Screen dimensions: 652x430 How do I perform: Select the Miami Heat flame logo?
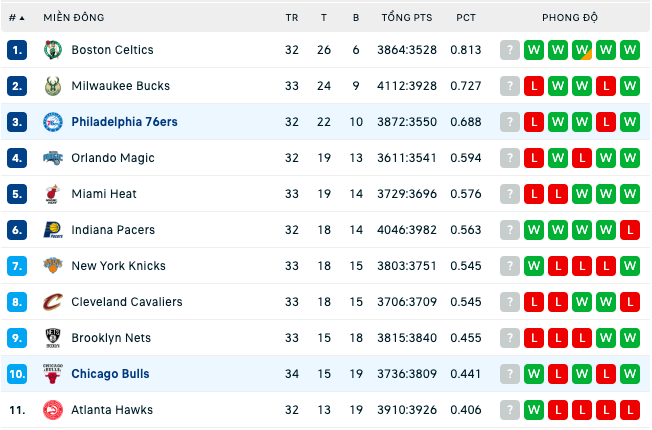tap(53, 194)
